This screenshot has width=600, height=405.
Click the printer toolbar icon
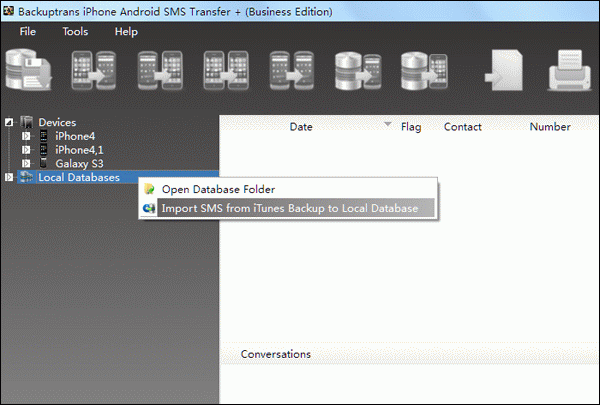(x=570, y=70)
